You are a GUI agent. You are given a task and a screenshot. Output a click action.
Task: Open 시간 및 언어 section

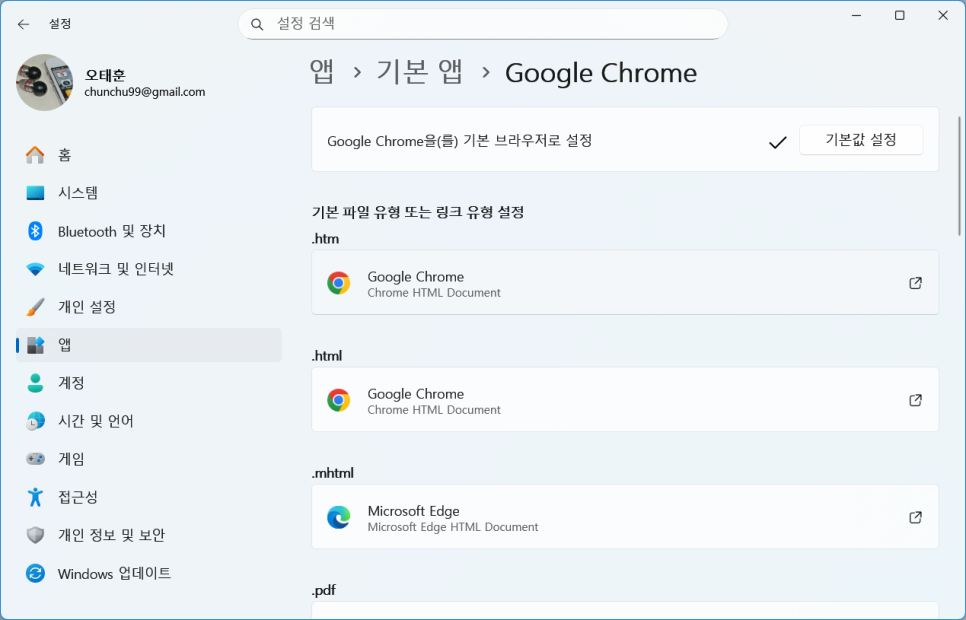coord(148,421)
